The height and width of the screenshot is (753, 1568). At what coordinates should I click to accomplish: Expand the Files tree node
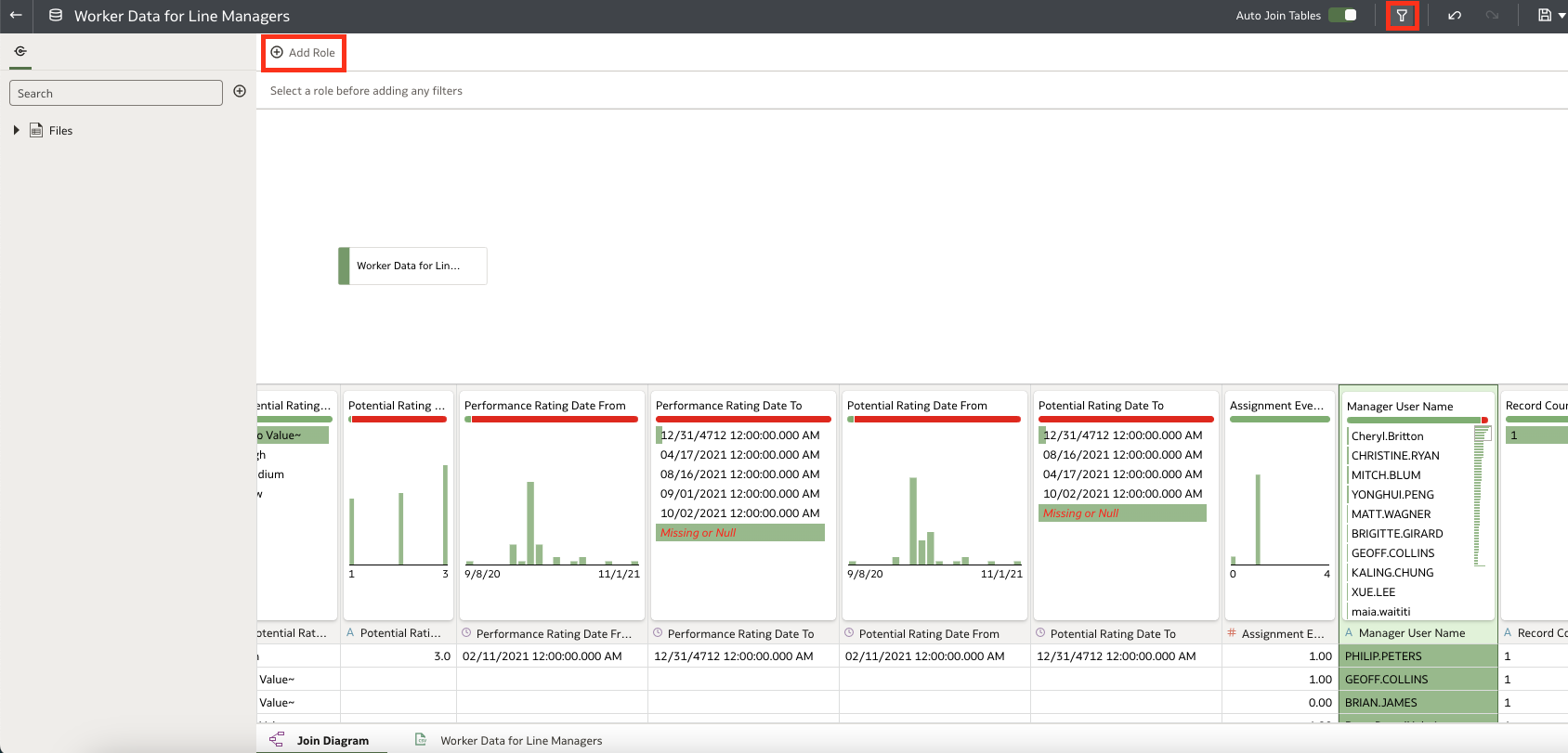pyautogui.click(x=16, y=130)
